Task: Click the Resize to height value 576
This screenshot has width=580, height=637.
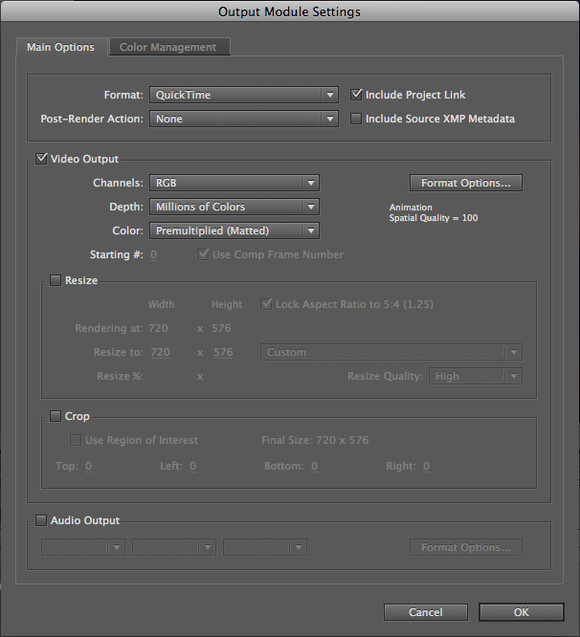Action: coord(223,352)
